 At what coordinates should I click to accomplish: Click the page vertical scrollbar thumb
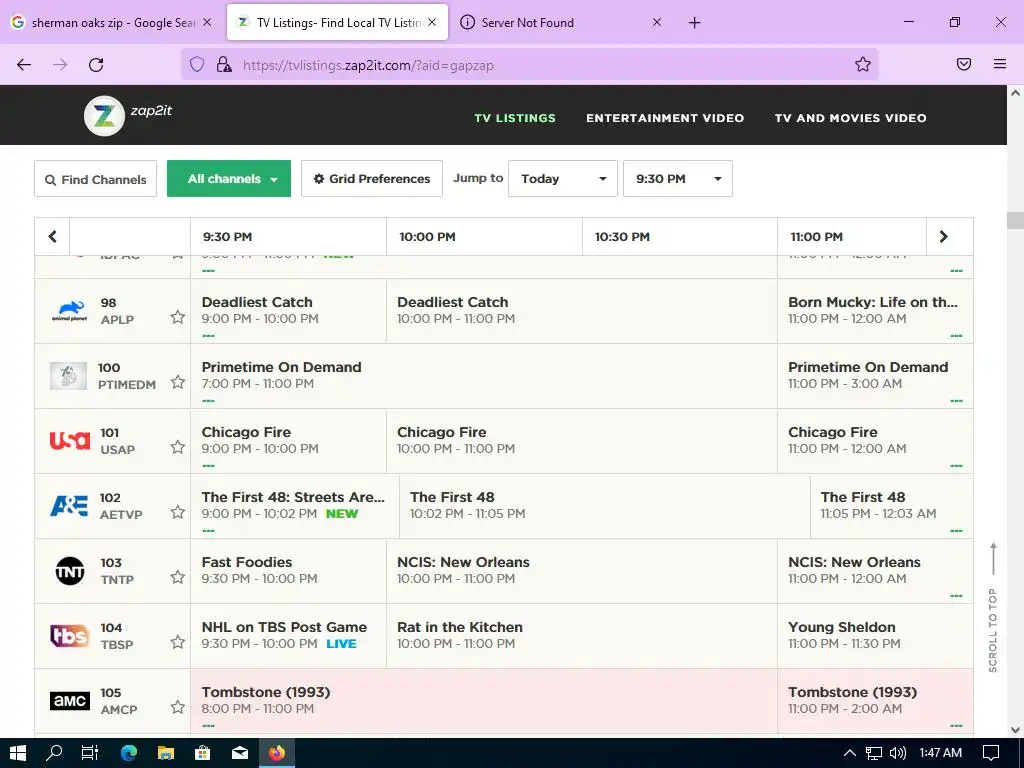click(x=1015, y=220)
